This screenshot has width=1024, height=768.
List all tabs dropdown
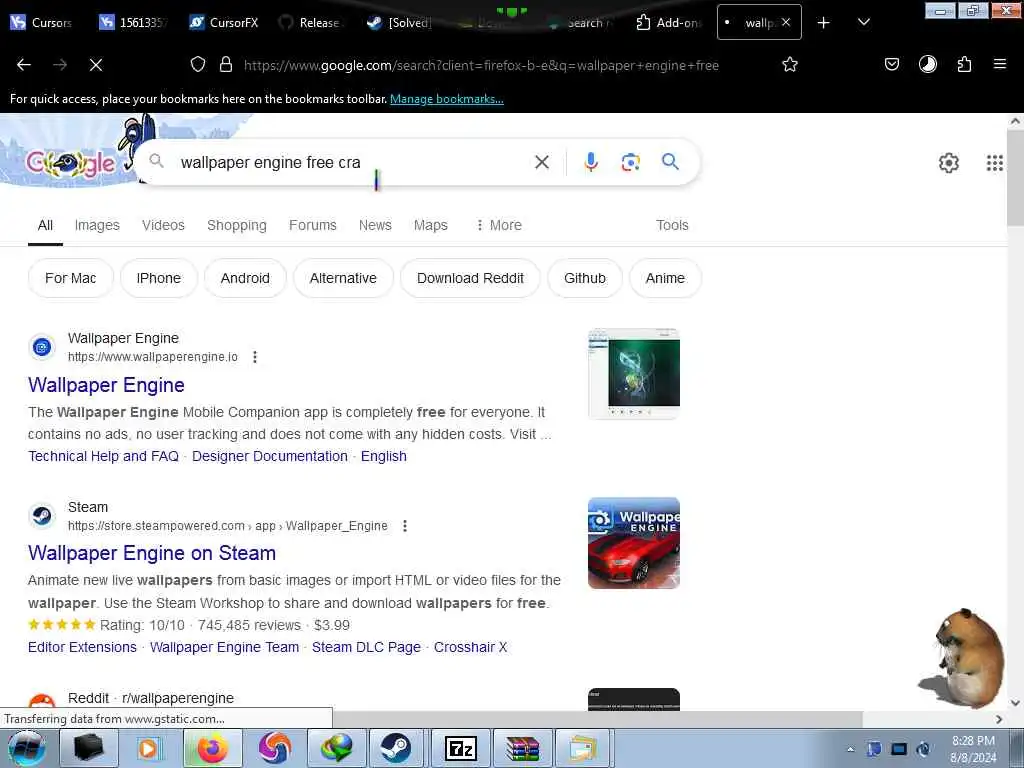[864, 23]
